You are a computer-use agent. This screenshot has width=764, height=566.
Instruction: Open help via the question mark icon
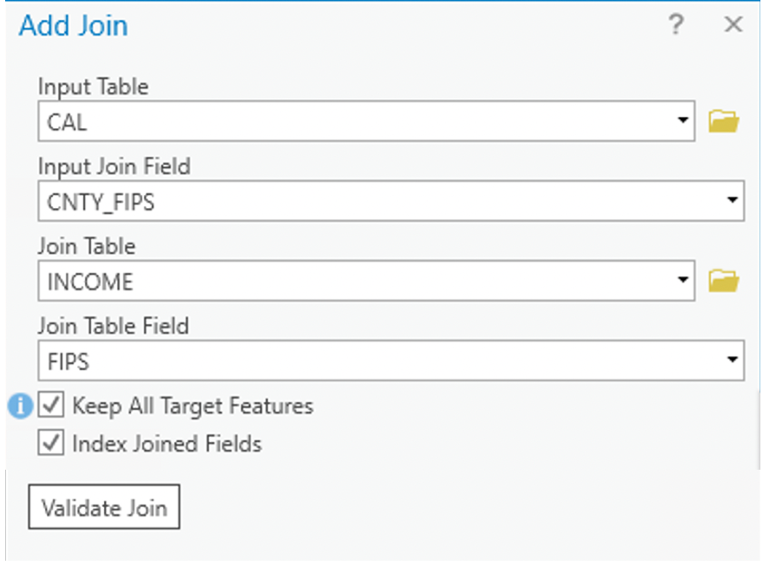676,24
